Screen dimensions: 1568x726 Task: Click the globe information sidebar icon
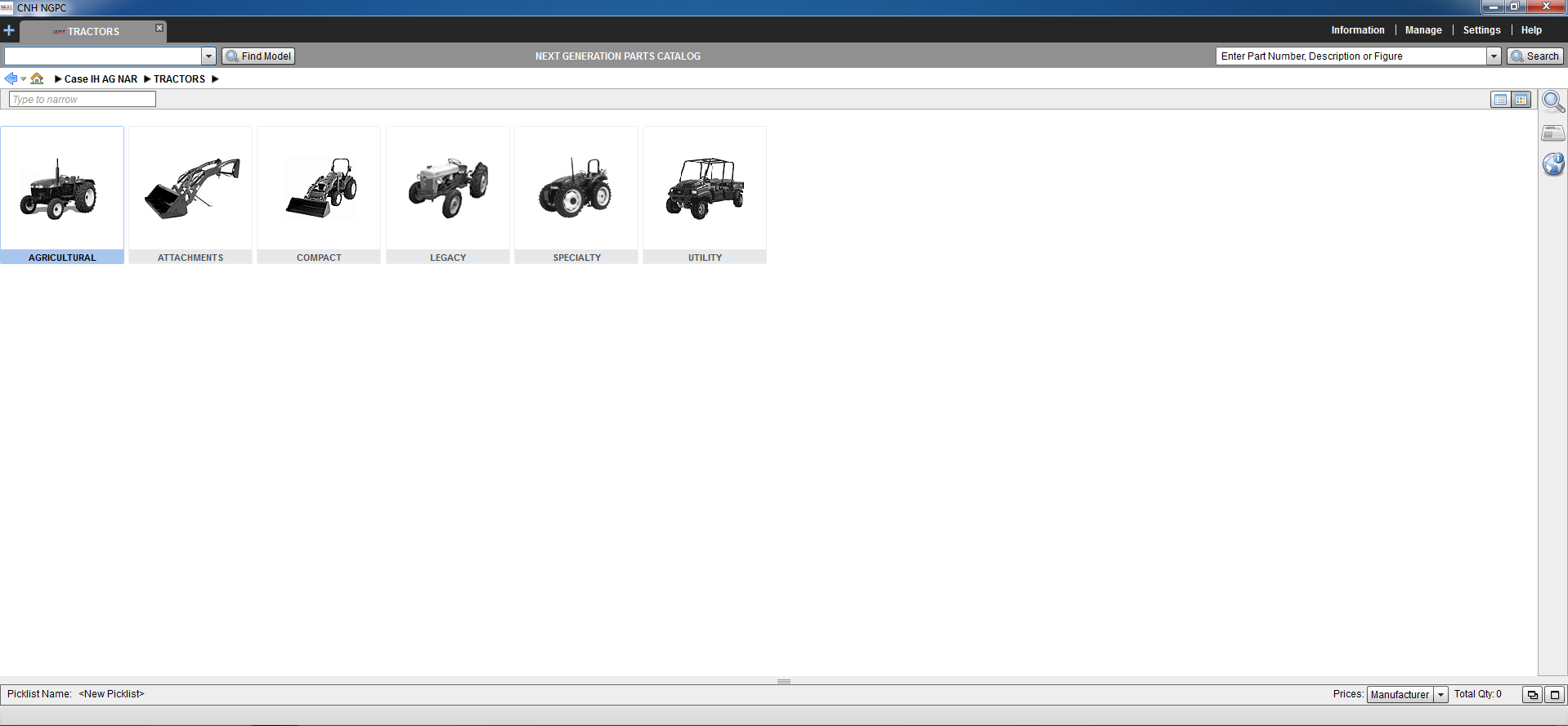1552,164
